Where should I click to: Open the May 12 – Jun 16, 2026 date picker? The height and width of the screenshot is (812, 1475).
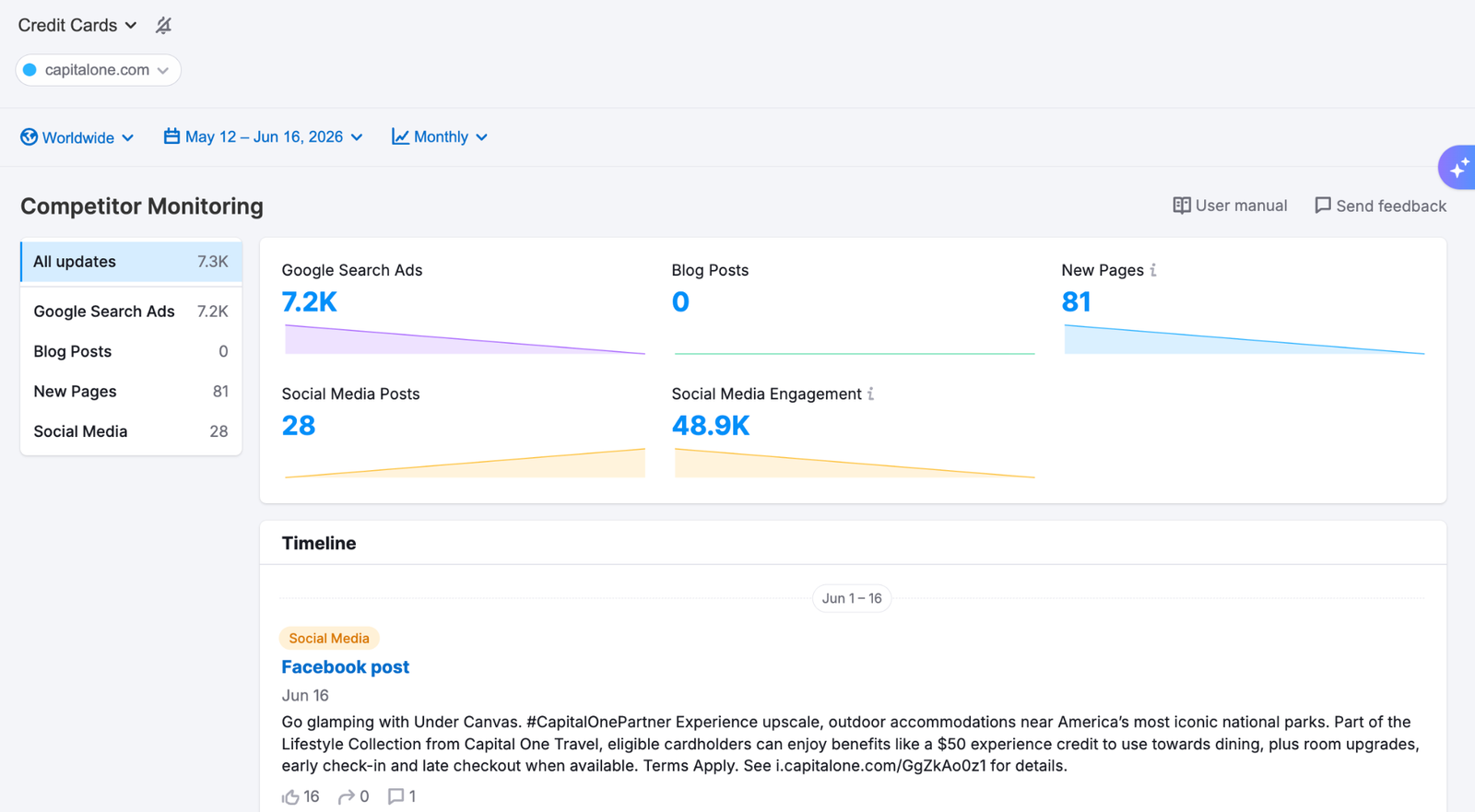(x=264, y=136)
